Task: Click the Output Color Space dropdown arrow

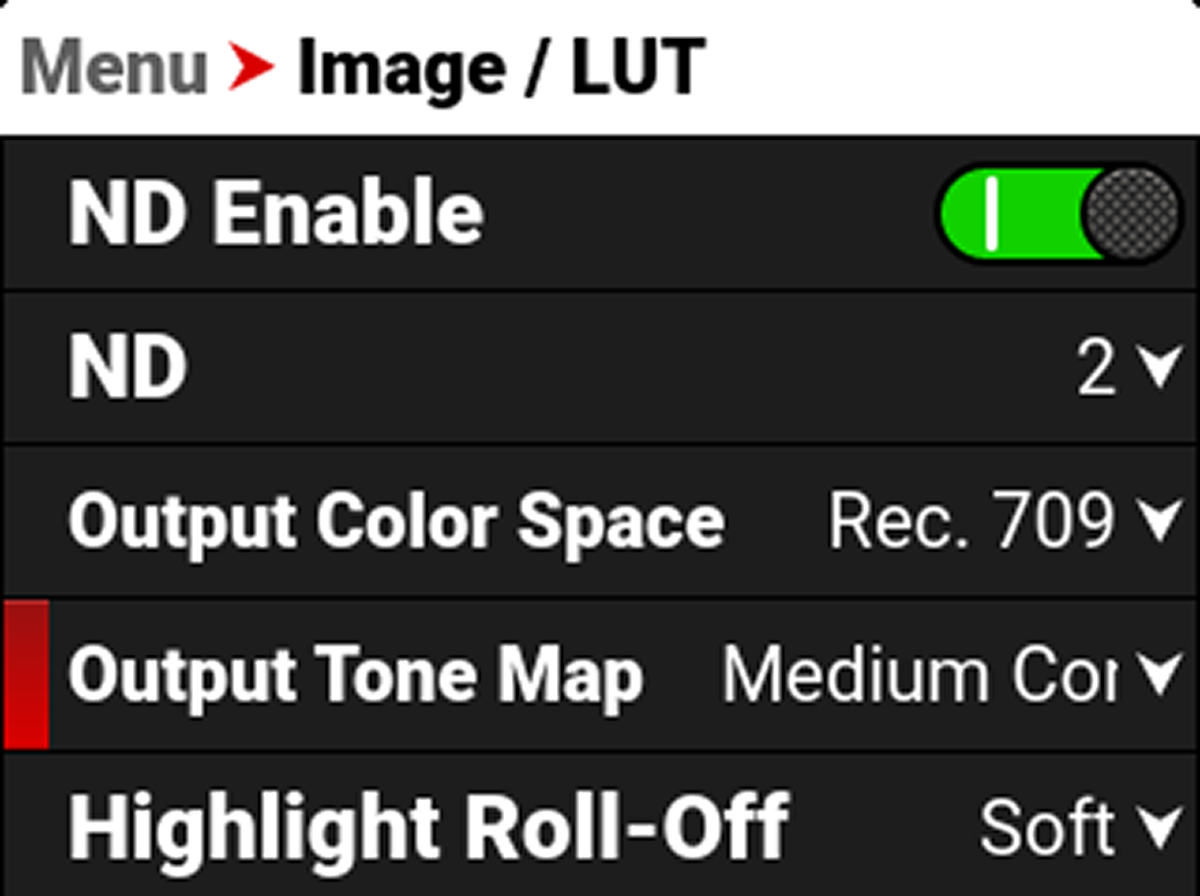Action: [1158, 520]
